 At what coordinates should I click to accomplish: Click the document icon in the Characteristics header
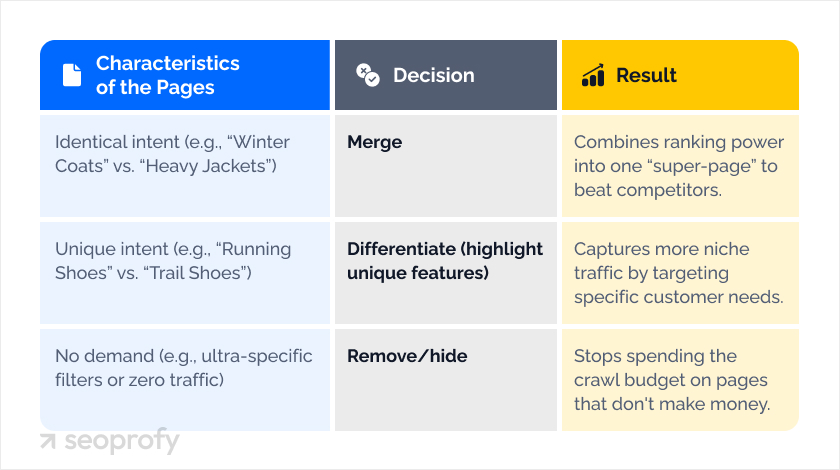[x=71, y=75]
